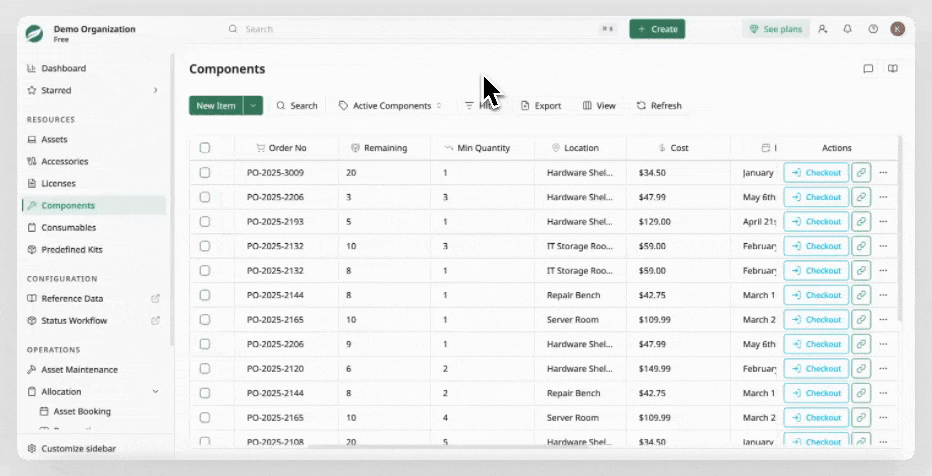More actions dots for $129.00 row
This screenshot has height=476, width=932.
[x=883, y=221]
